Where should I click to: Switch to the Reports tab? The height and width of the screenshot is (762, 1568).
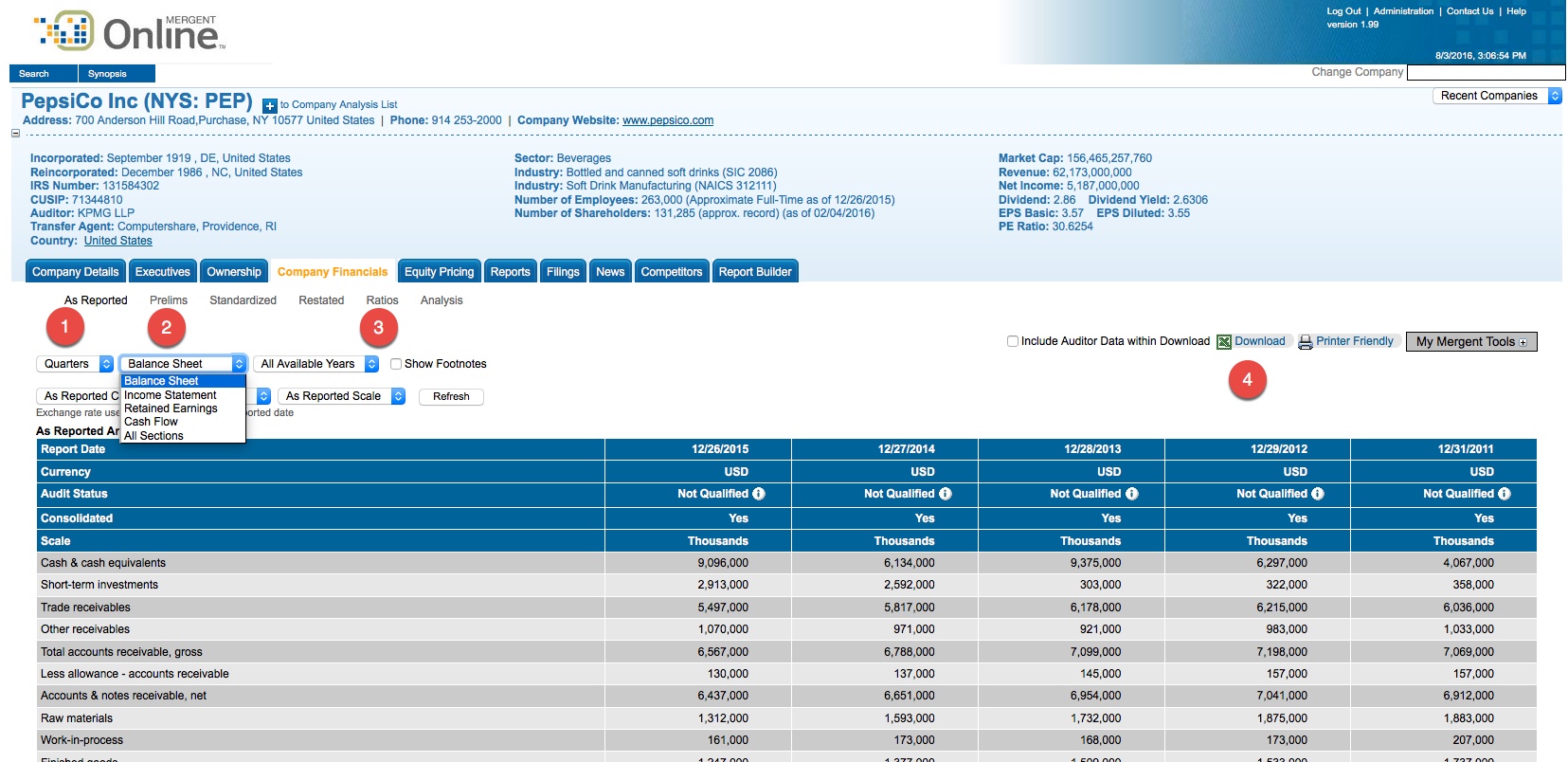511,272
